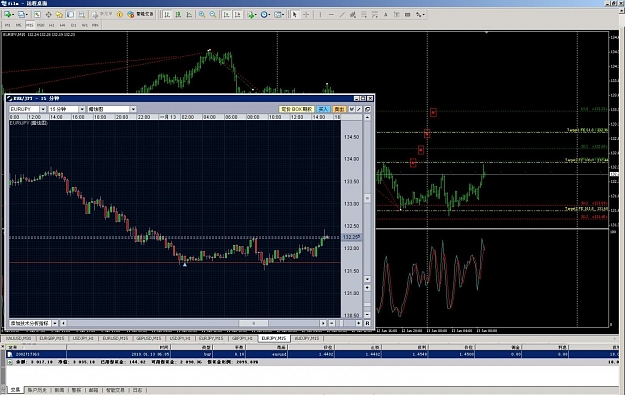Click the zoom in magnifier icon
The width and height of the screenshot is (625, 395).
202,14
